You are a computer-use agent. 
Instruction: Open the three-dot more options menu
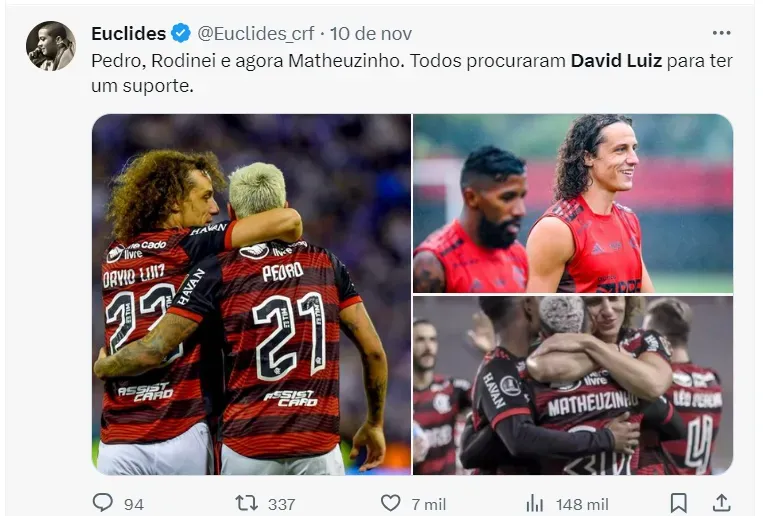[721, 33]
